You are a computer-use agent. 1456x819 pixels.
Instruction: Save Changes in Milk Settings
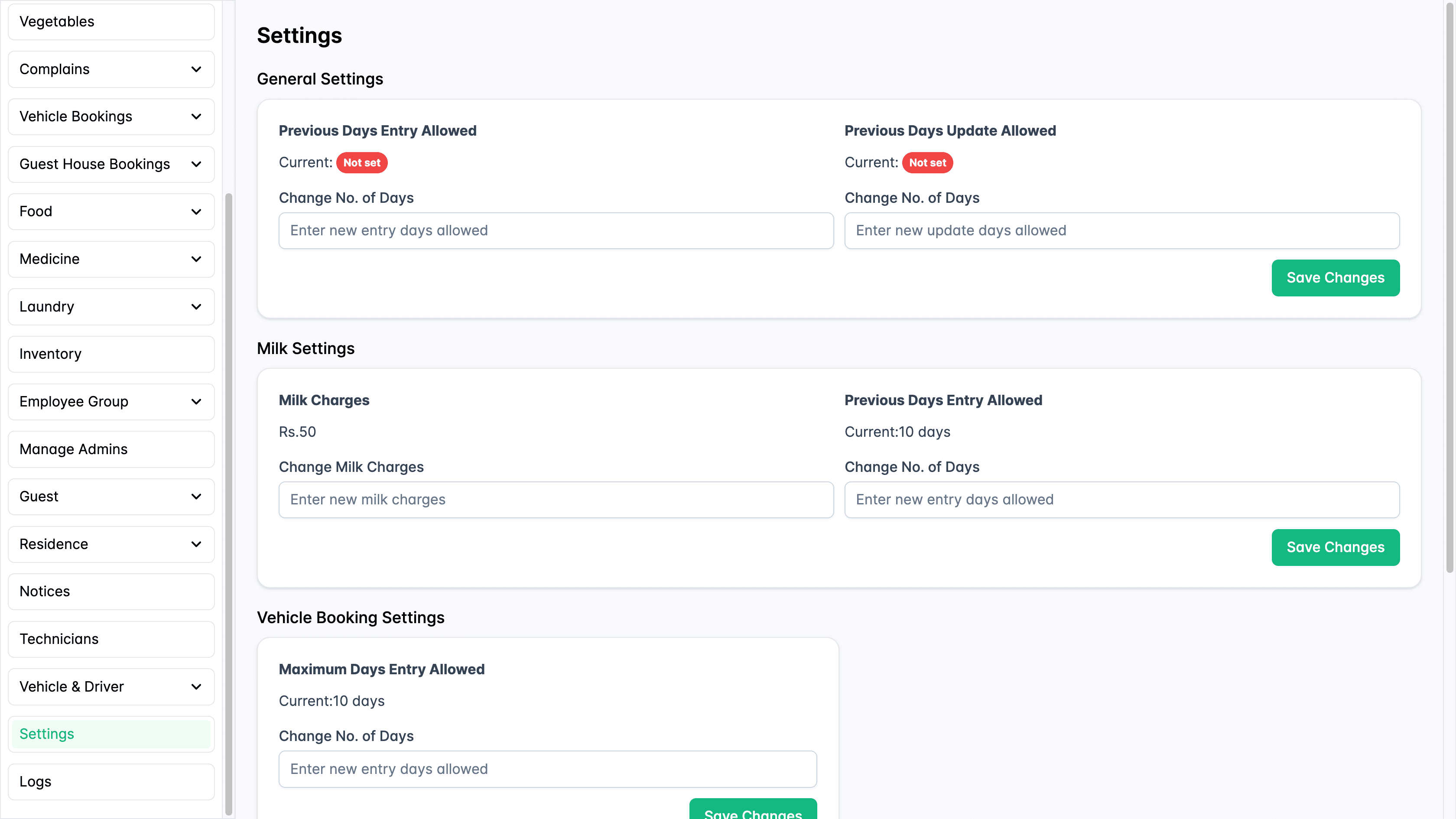1336,547
